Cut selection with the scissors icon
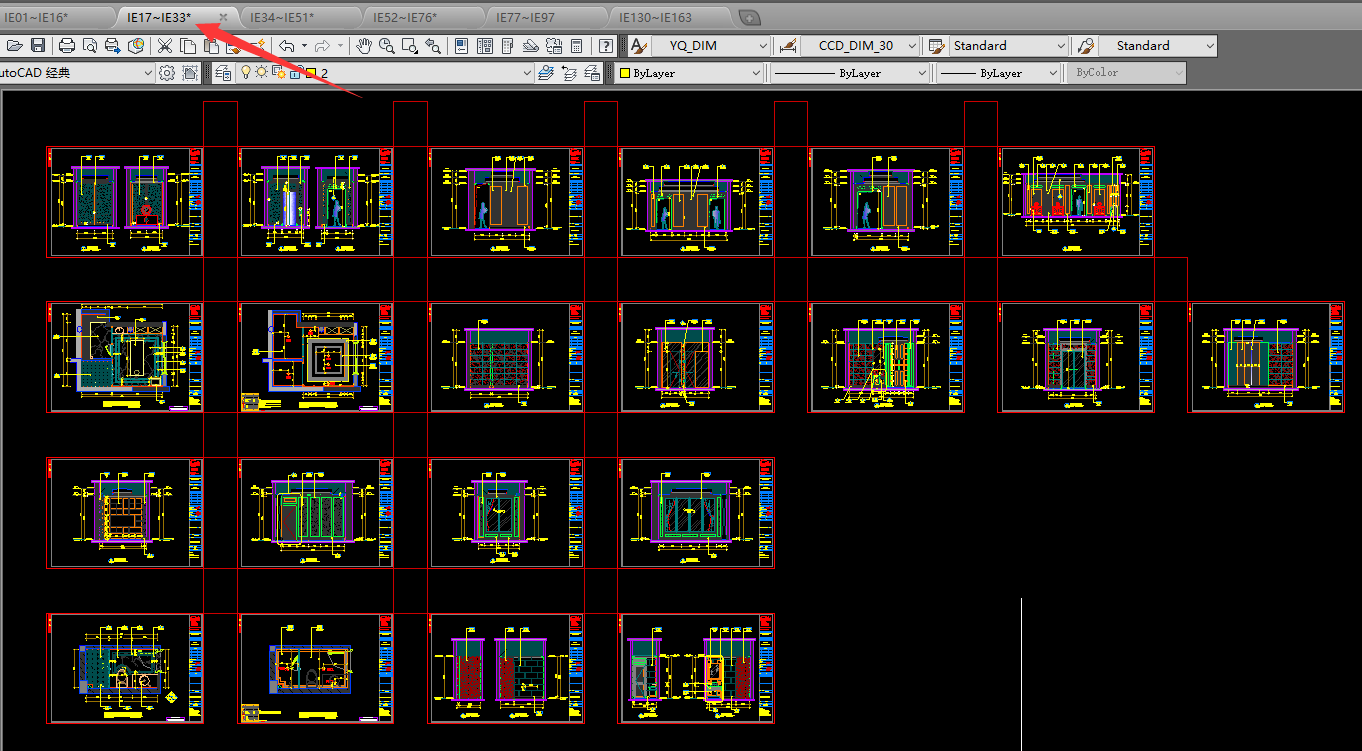 (165, 46)
